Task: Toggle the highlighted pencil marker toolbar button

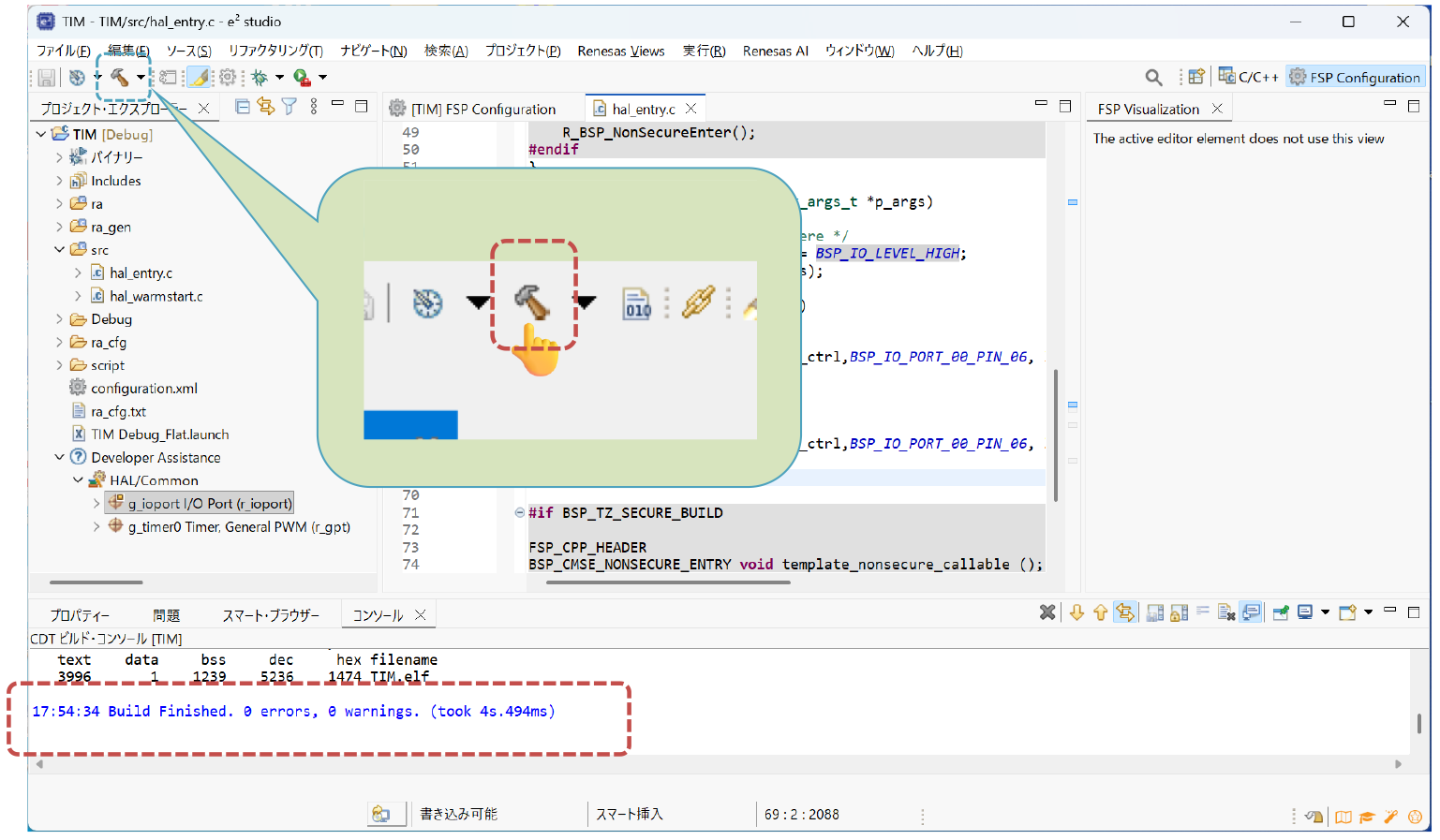Action: coord(200,78)
